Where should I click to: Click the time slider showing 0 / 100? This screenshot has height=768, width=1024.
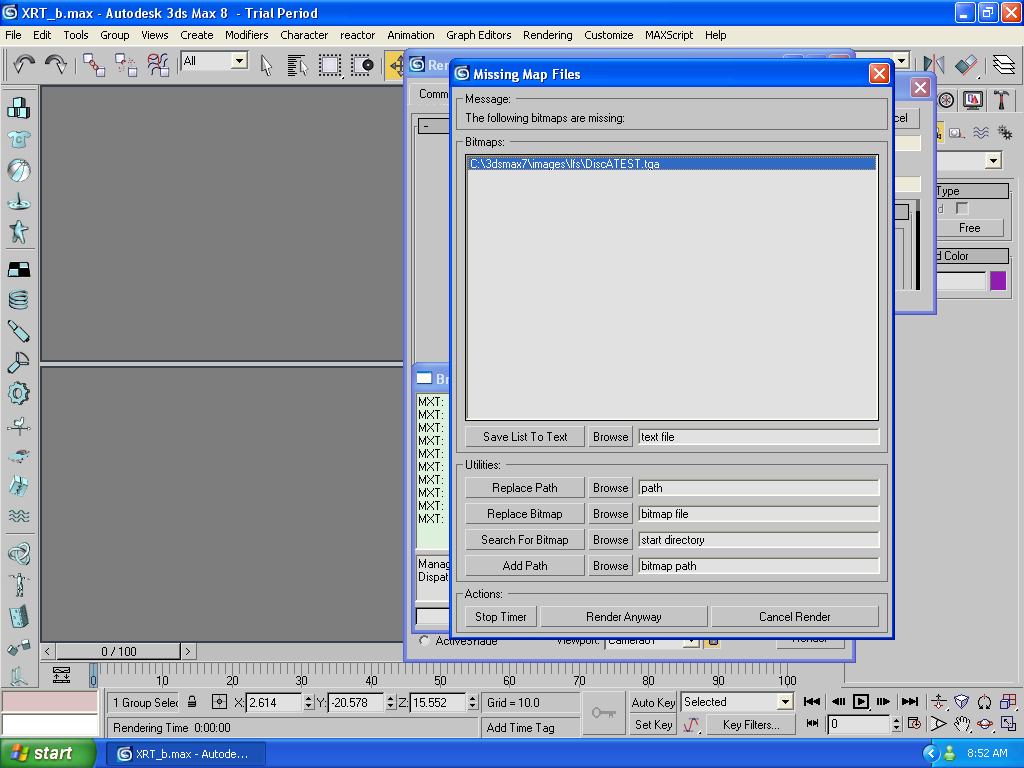tap(118, 651)
